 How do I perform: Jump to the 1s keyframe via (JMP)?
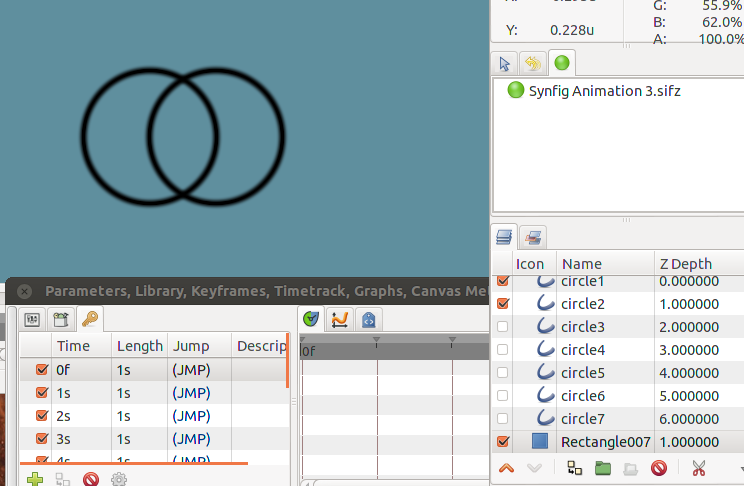click(191, 393)
